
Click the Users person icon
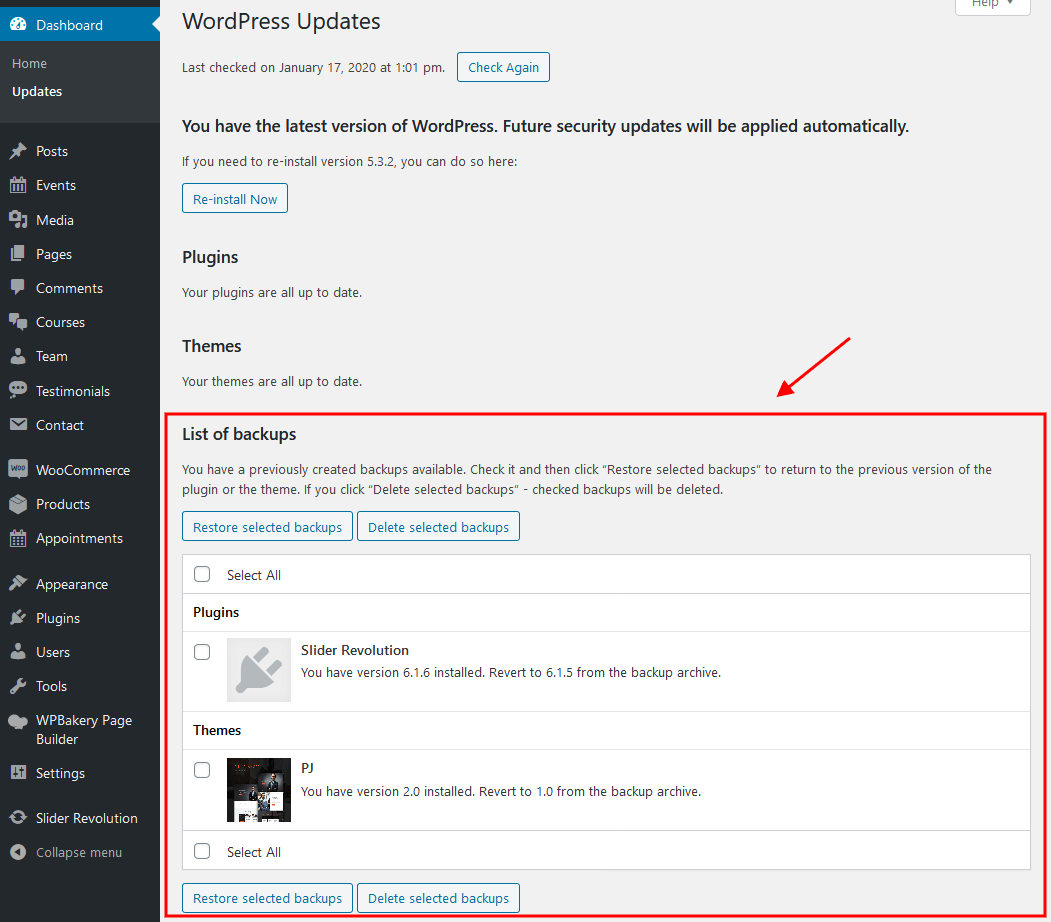click(x=18, y=652)
